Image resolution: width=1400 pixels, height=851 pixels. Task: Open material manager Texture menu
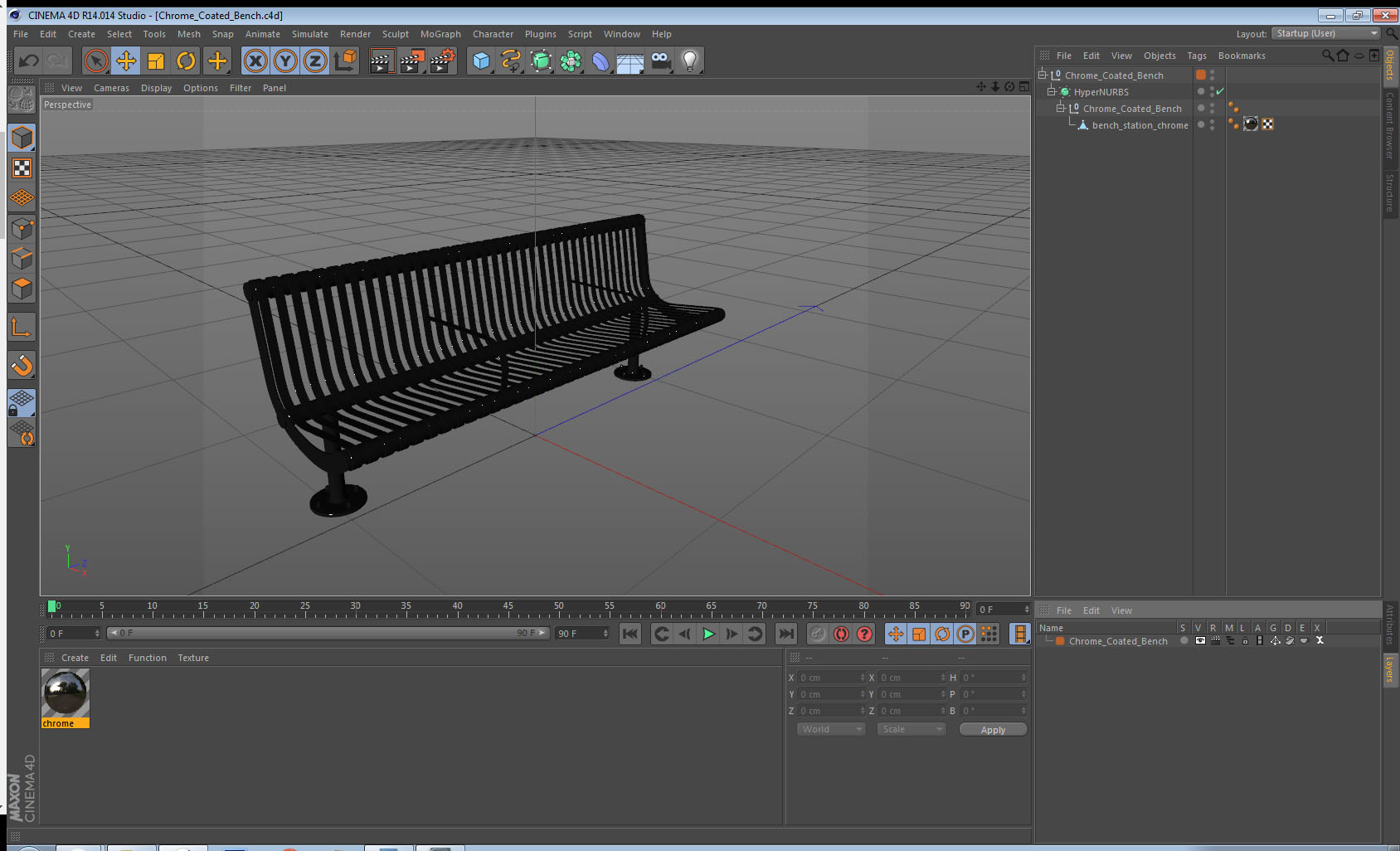pyautogui.click(x=193, y=658)
